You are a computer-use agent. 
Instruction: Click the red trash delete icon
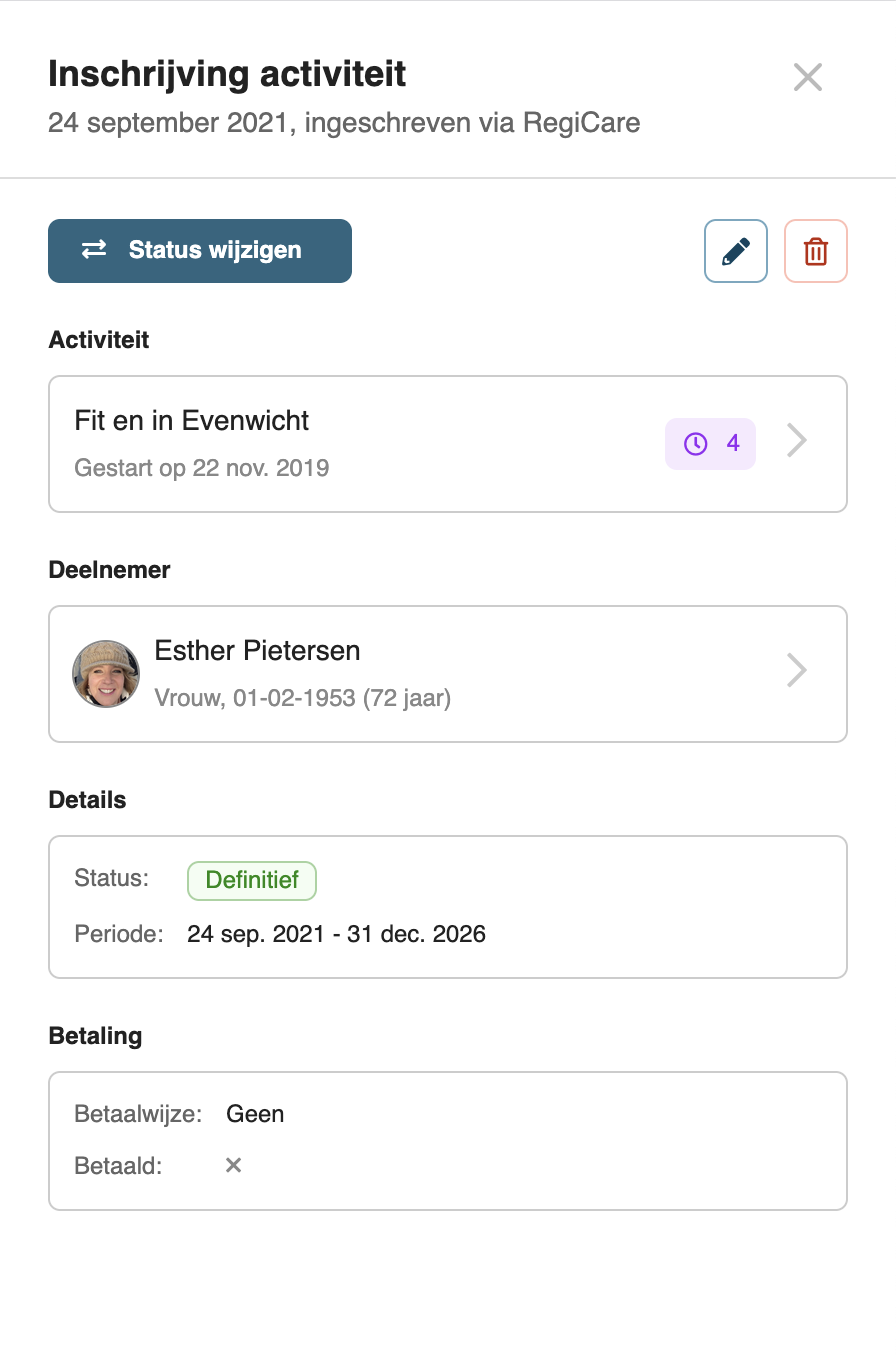point(816,251)
